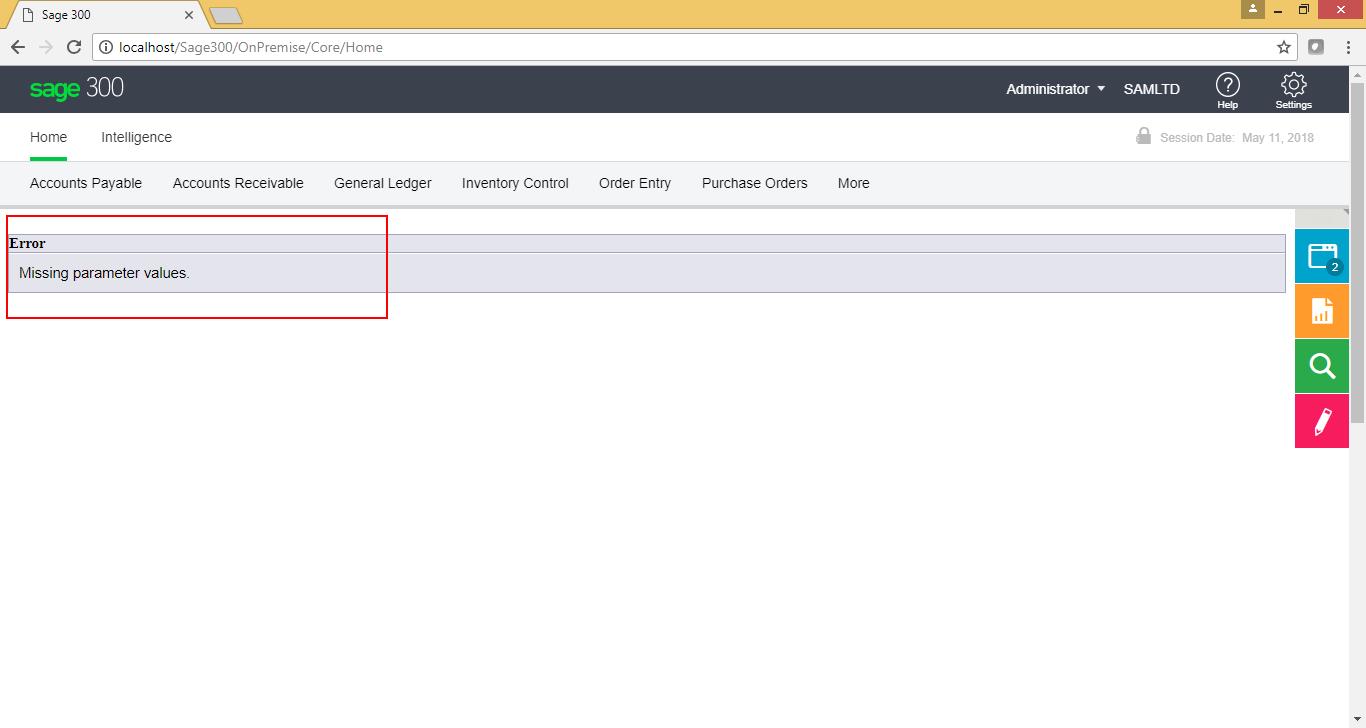This screenshot has width=1366, height=728.
Task: Open the General Ledger menu
Action: [x=383, y=183]
